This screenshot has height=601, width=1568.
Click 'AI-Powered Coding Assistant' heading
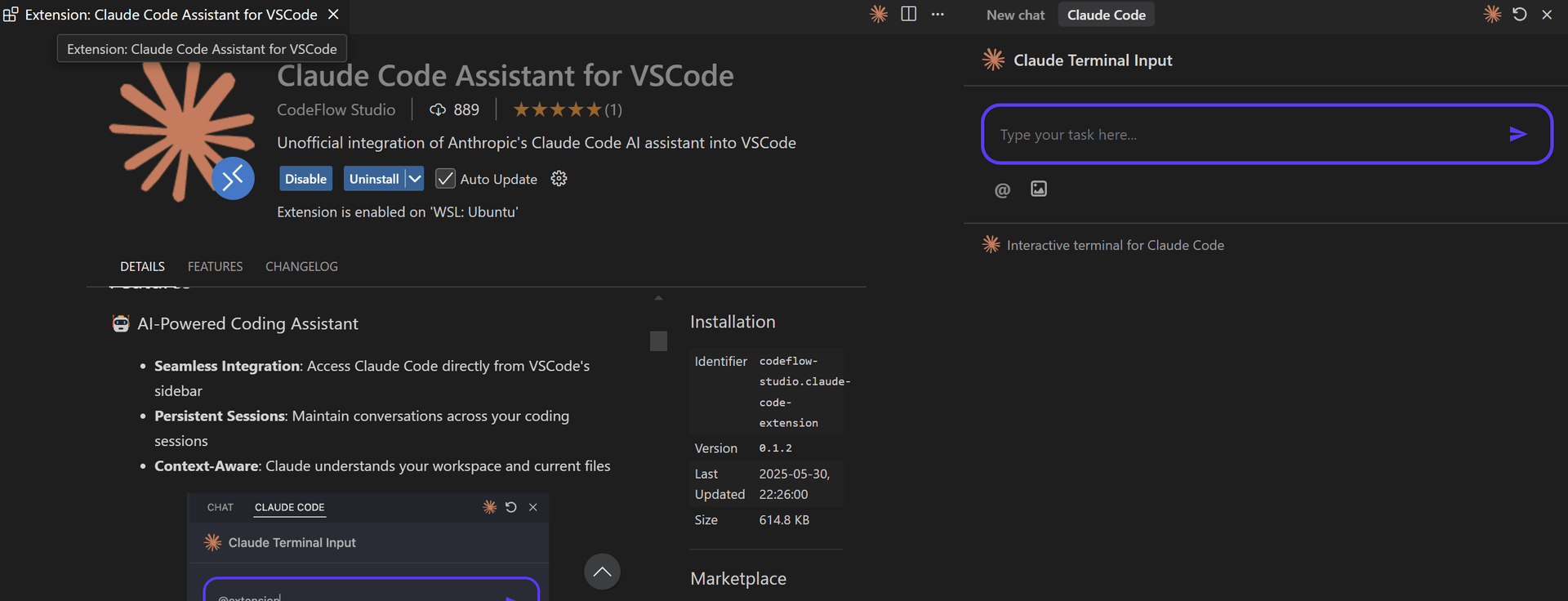click(247, 324)
